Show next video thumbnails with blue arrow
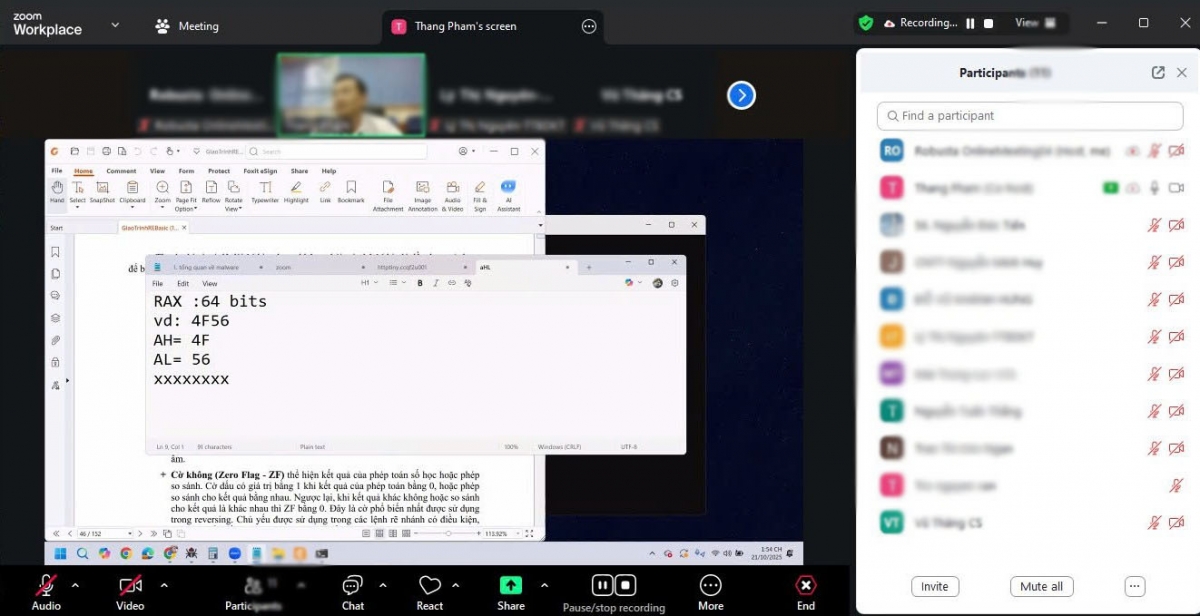 coord(741,95)
